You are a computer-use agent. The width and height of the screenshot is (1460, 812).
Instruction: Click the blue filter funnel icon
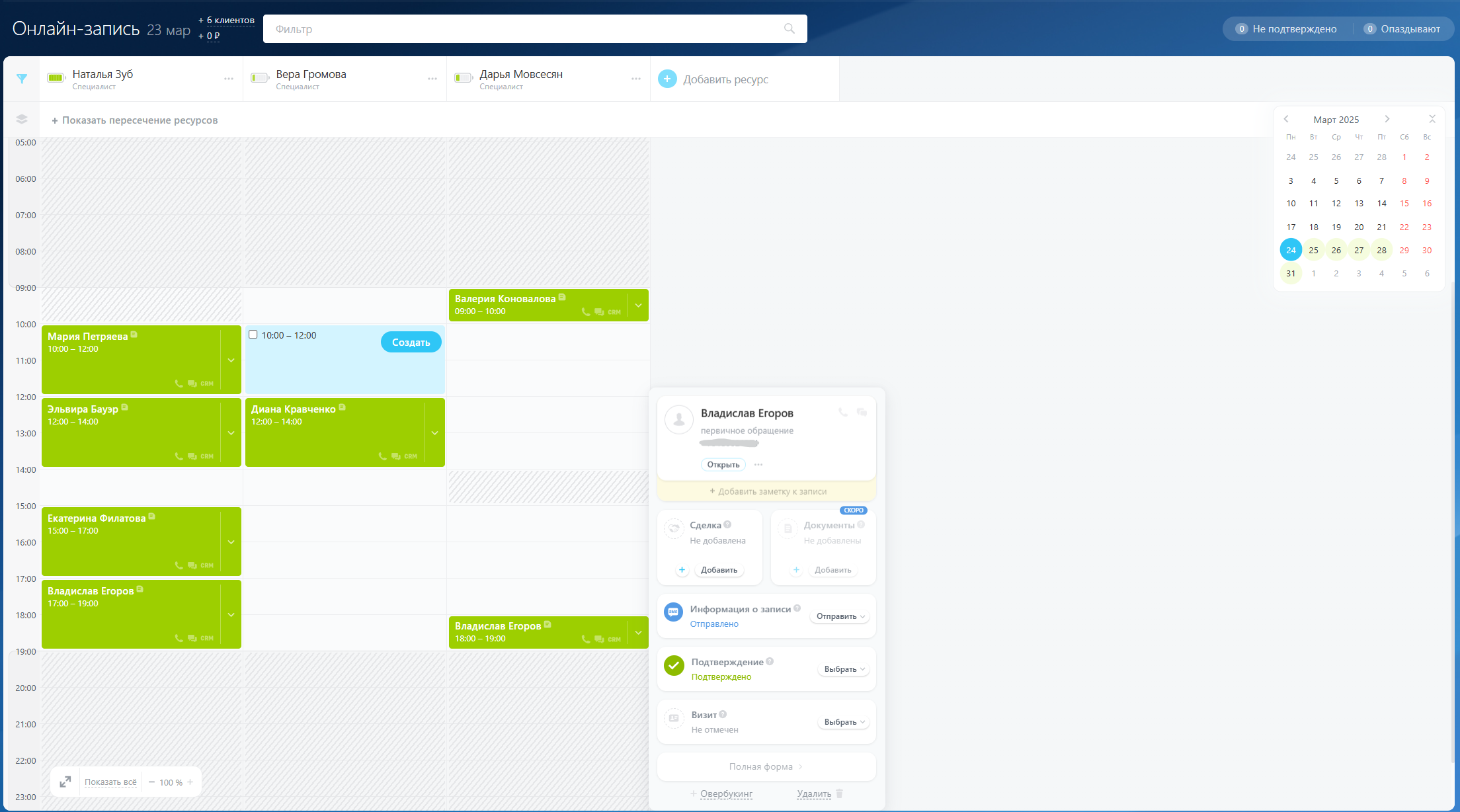[22, 79]
